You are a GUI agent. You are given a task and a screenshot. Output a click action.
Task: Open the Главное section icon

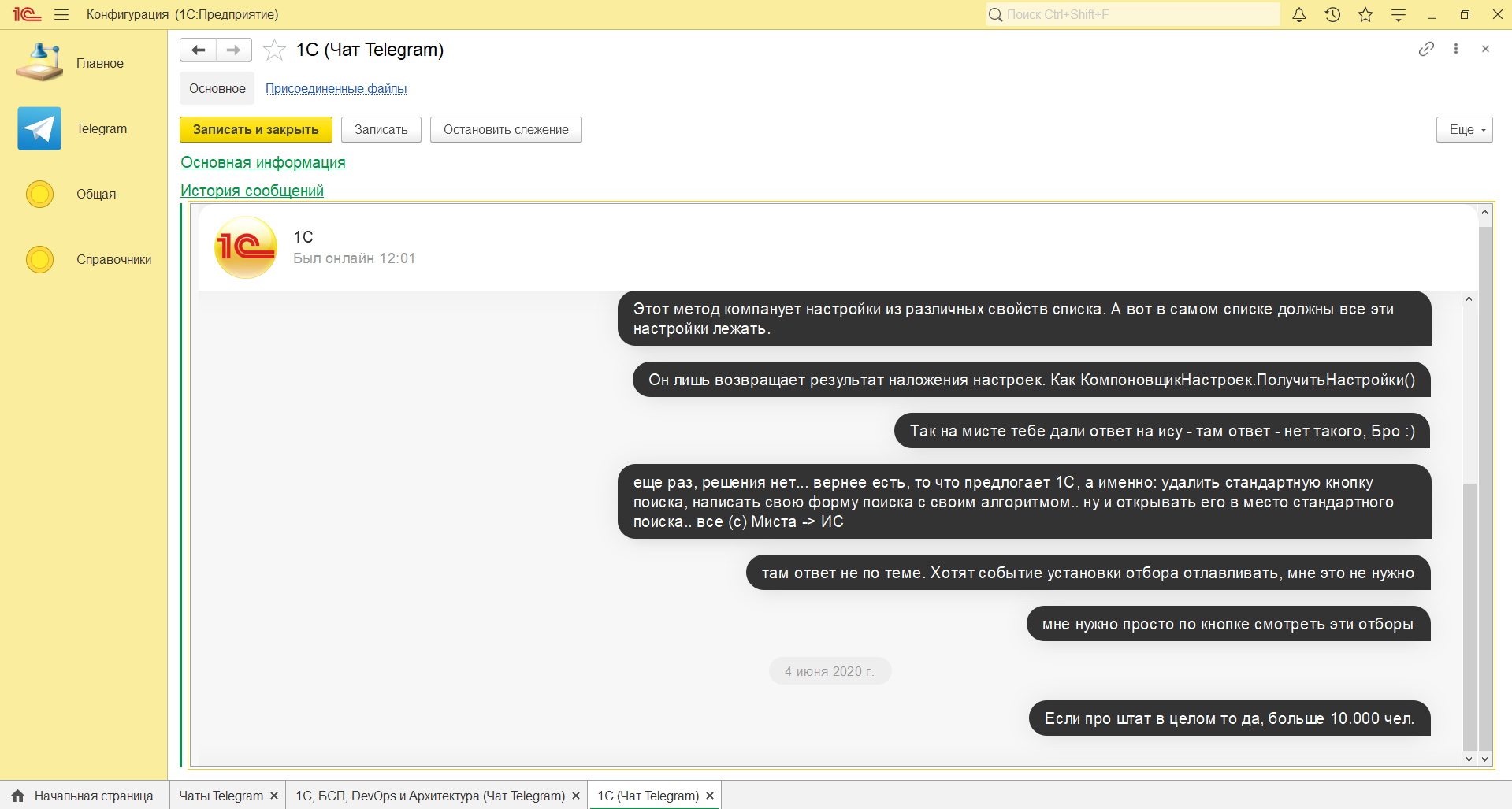point(39,63)
